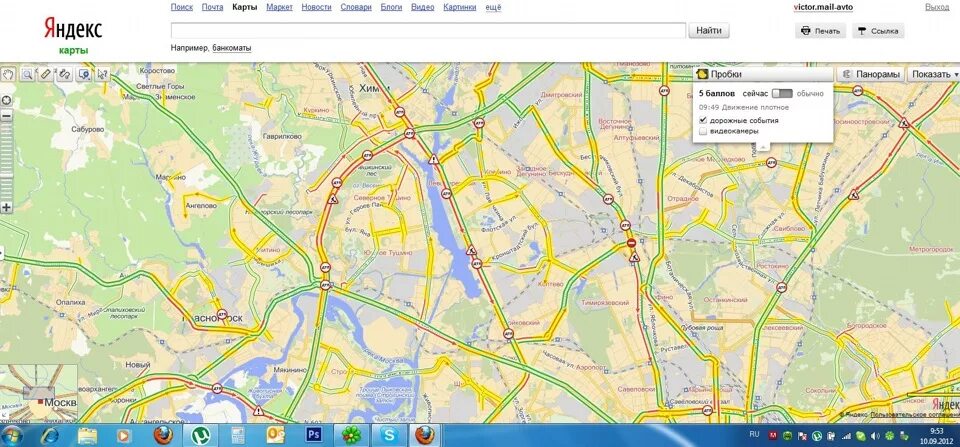Click the Яндекс logo

[x=73, y=29]
